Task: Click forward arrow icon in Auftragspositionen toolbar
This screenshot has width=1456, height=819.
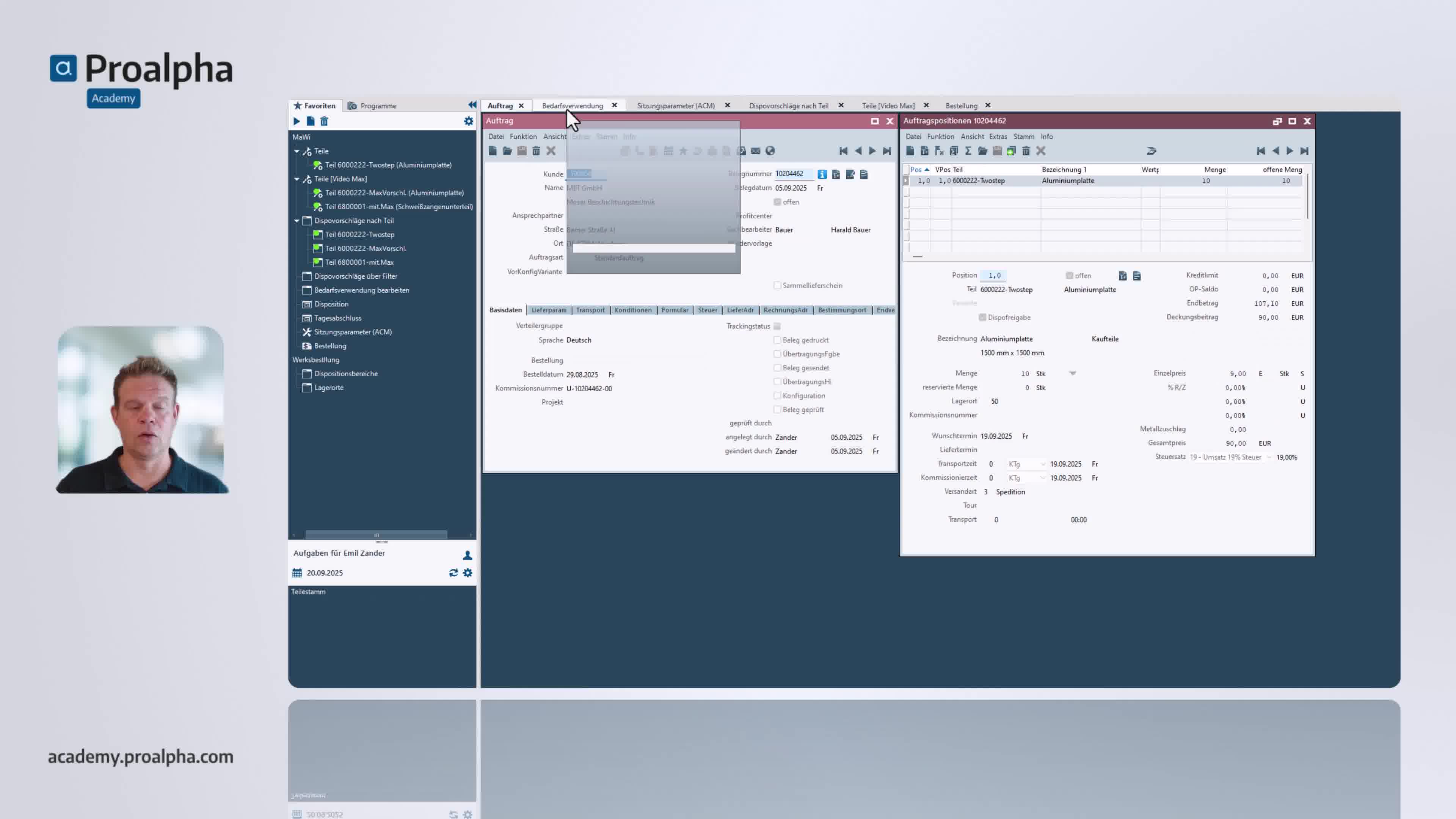Action: (x=1152, y=151)
